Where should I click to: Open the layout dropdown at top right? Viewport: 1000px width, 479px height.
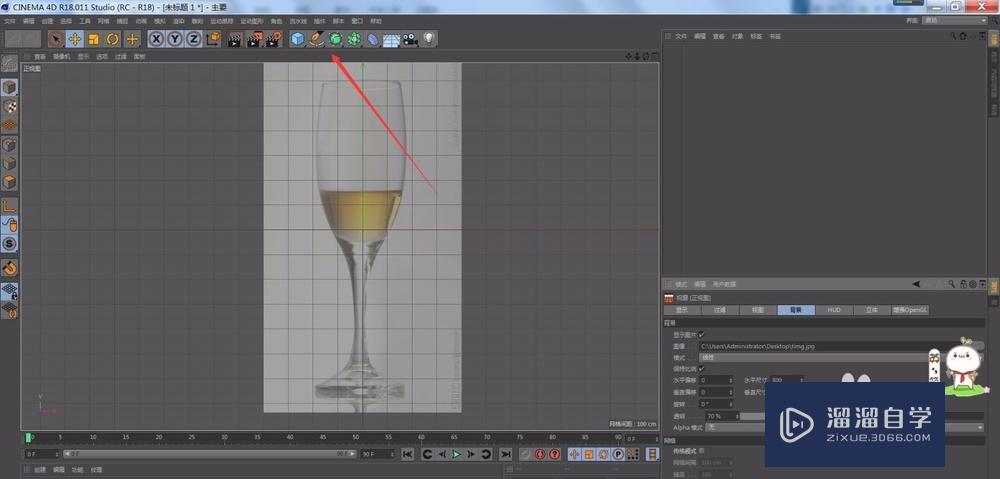(955, 20)
